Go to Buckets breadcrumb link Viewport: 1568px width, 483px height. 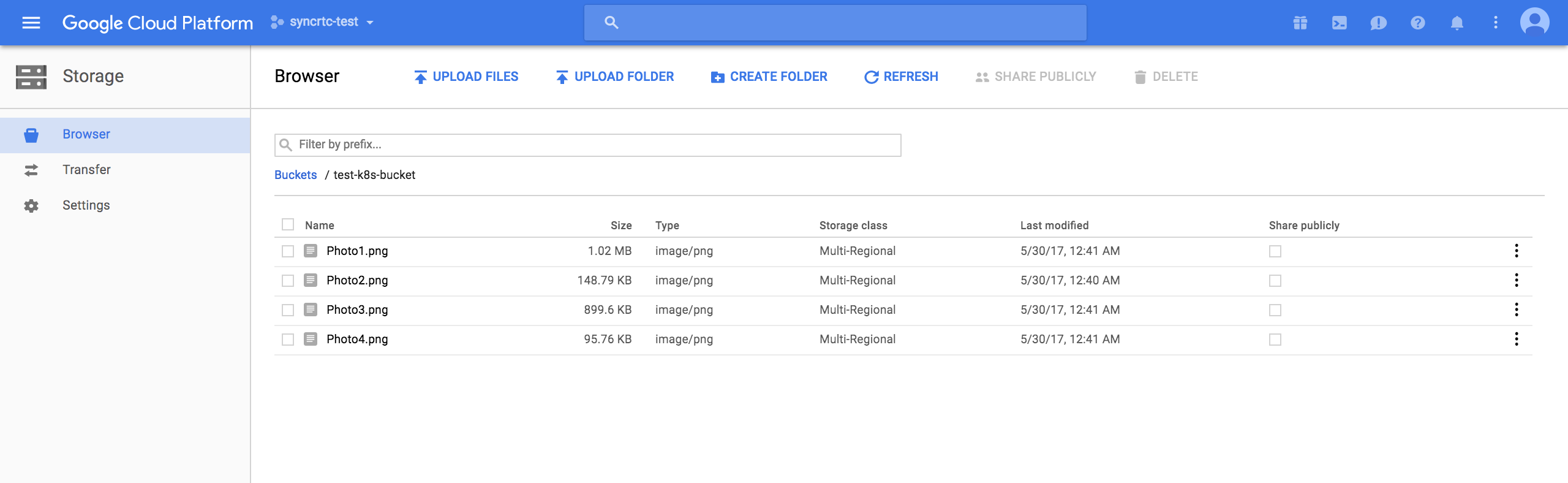click(x=295, y=175)
